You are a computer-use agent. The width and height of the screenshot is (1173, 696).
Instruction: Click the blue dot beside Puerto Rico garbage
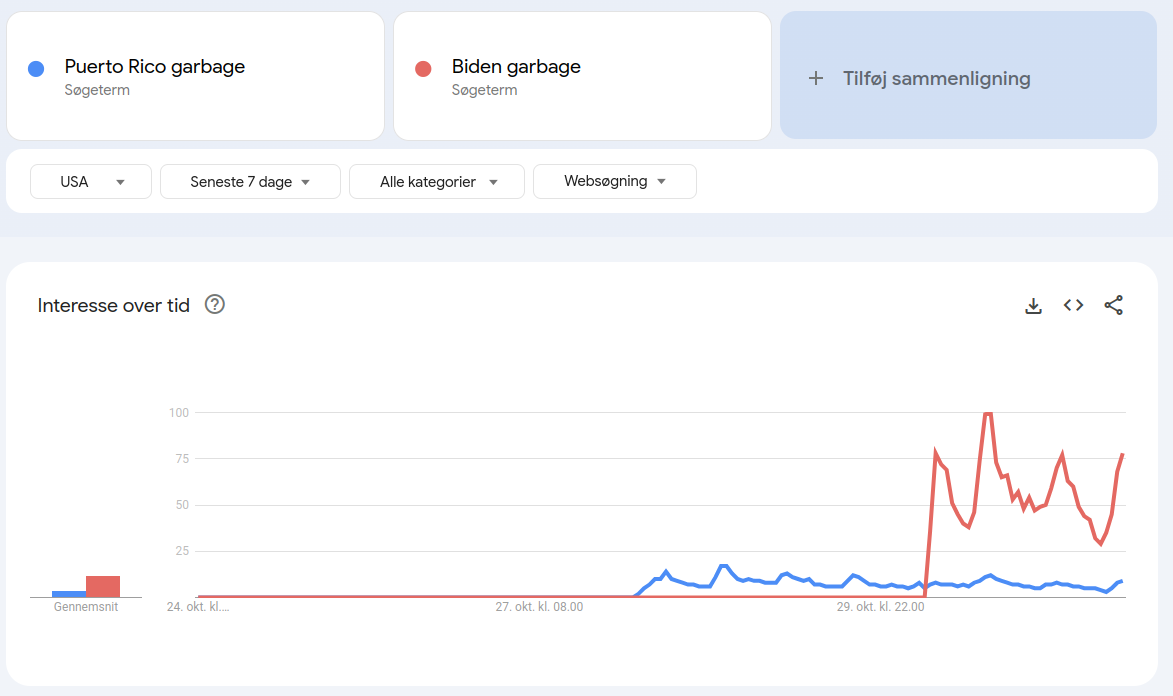[36, 69]
